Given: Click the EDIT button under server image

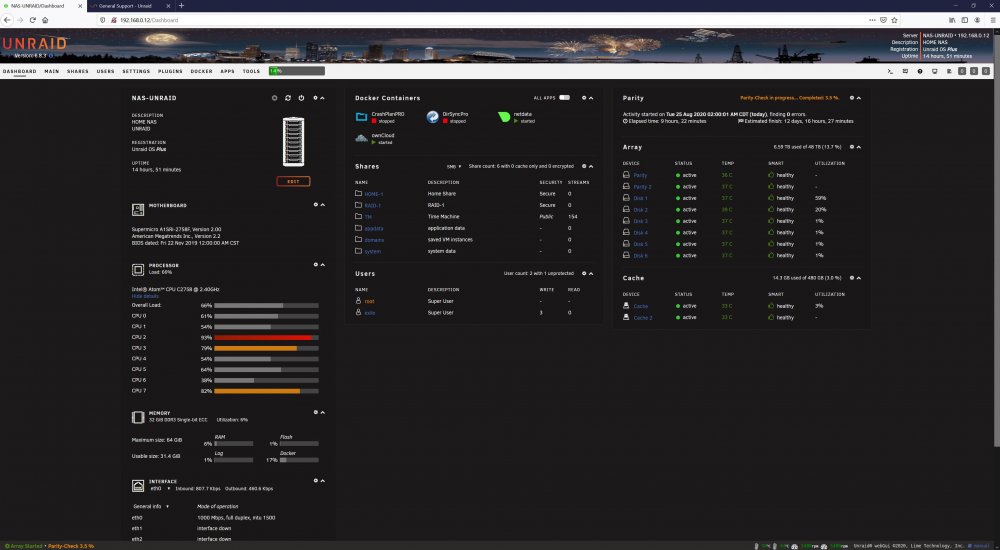Looking at the screenshot, I should pos(293,181).
